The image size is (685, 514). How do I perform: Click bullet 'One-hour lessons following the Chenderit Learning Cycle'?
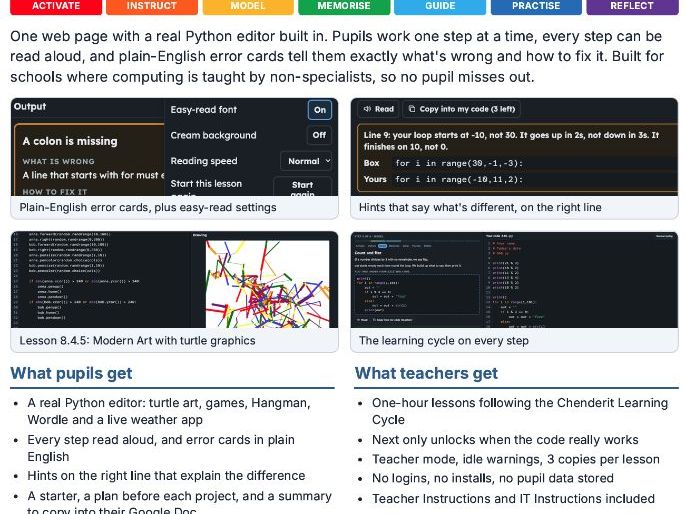coord(520,411)
